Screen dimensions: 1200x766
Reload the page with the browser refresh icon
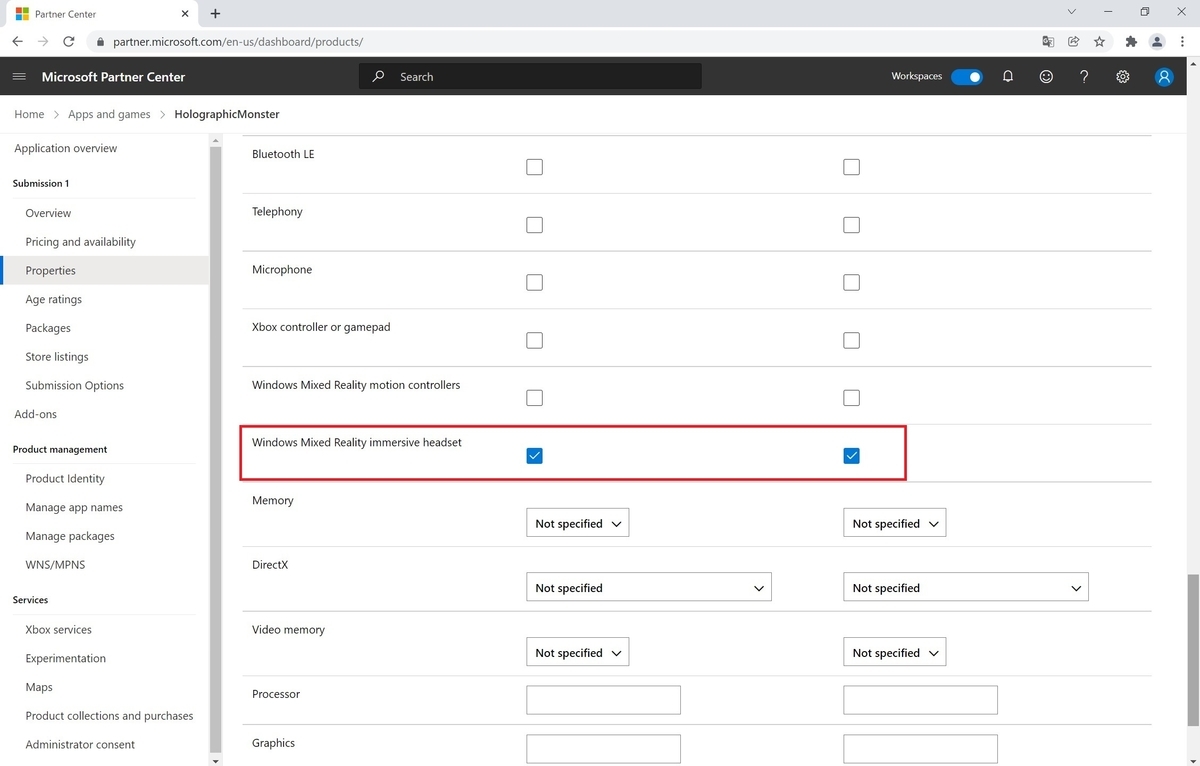(x=69, y=42)
